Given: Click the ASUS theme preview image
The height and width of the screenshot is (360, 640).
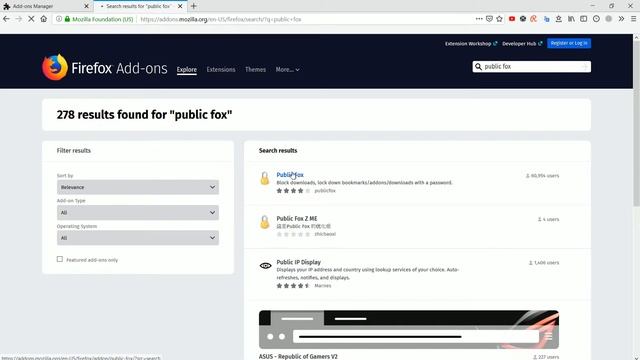Looking at the screenshot, I should tap(409, 329).
